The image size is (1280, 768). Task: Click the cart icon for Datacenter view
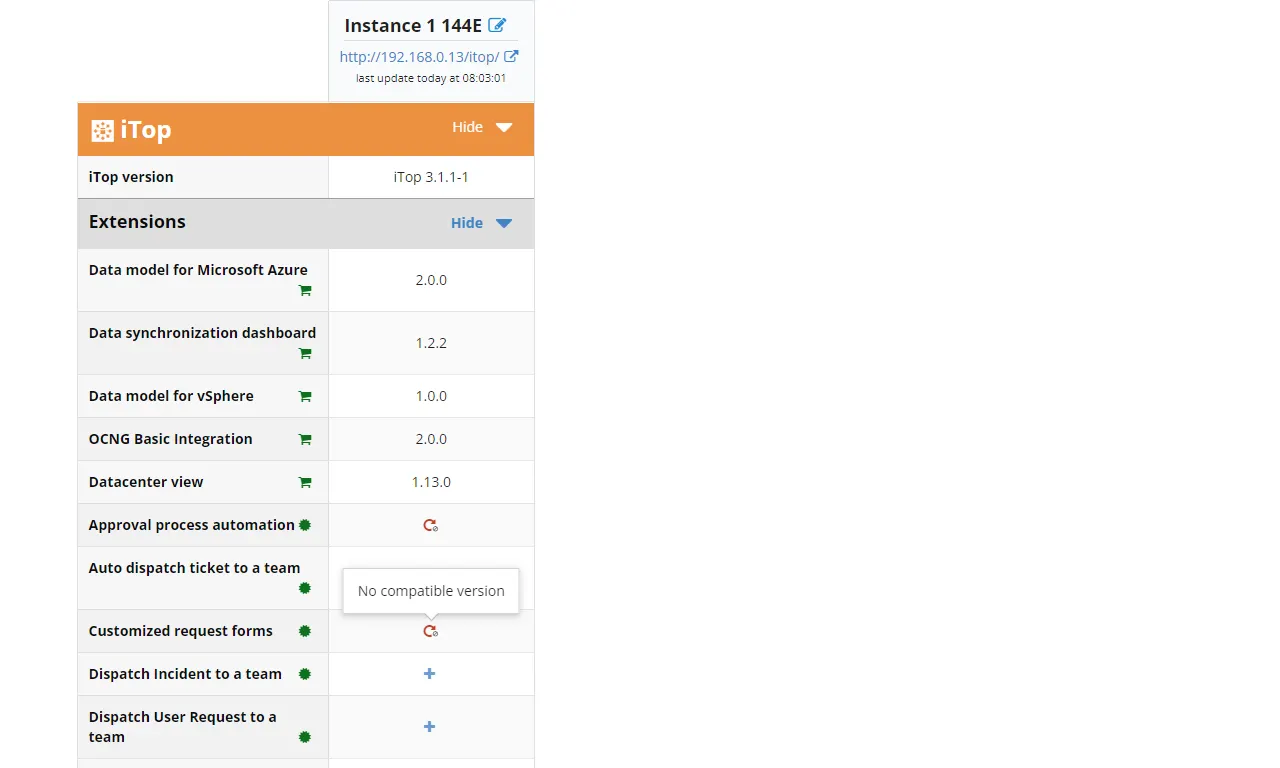tap(305, 482)
